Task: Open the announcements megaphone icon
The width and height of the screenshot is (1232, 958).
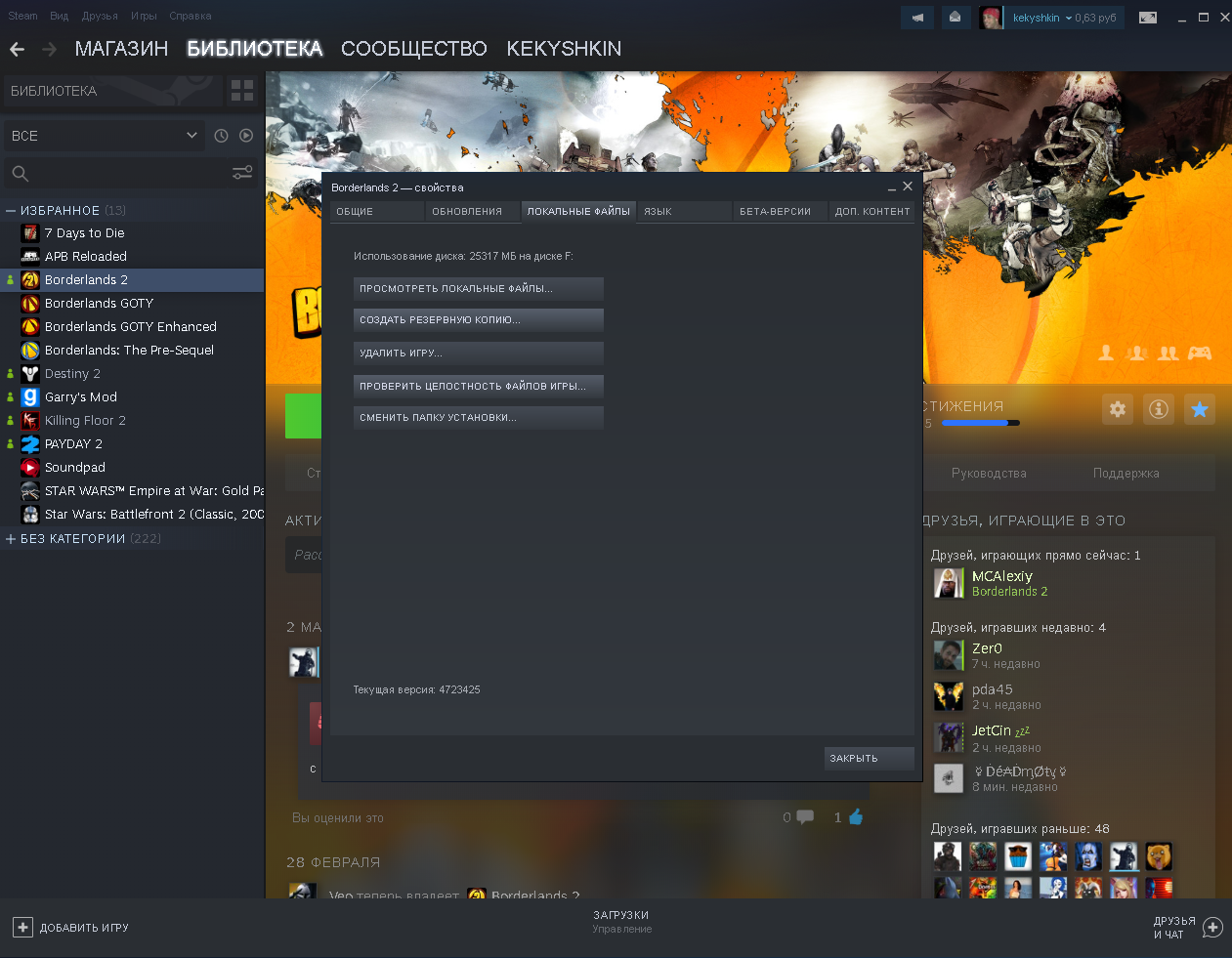Action: click(917, 18)
